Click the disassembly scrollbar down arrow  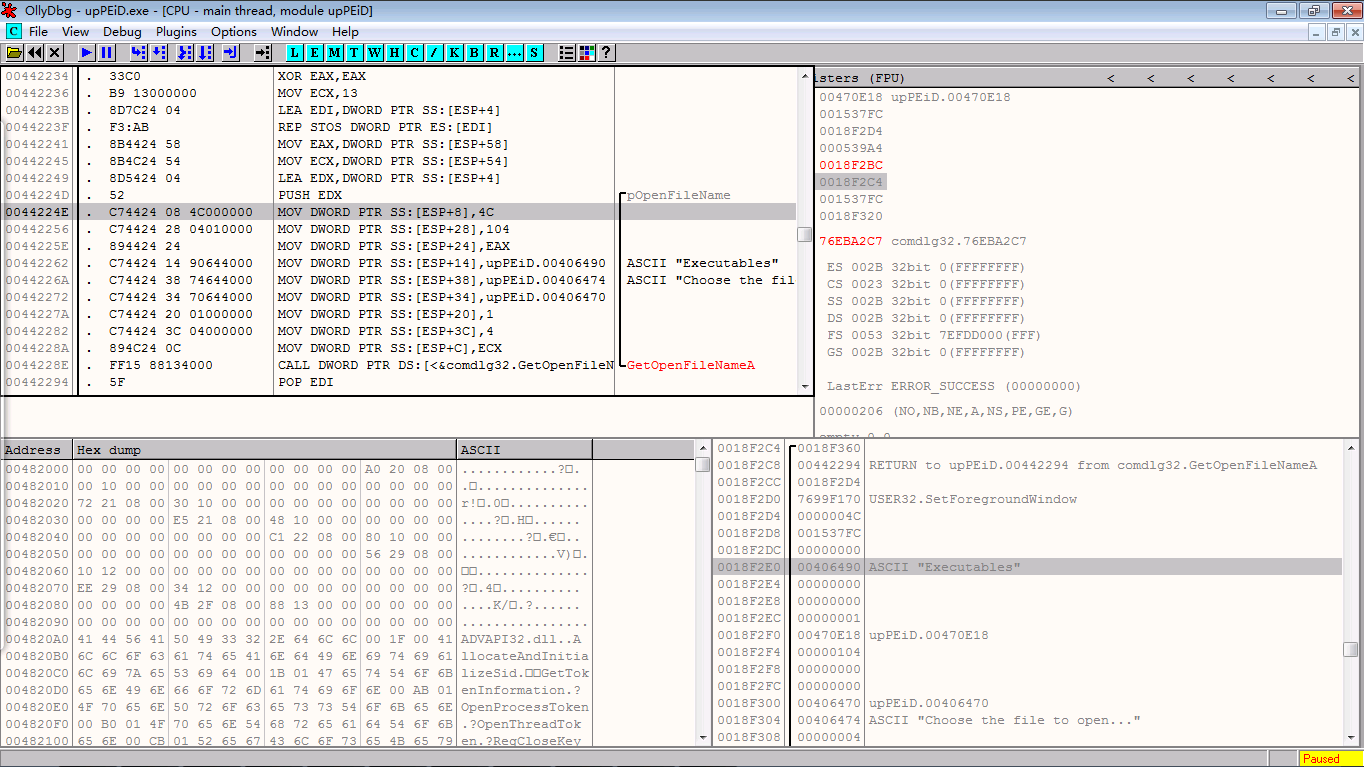pos(804,387)
